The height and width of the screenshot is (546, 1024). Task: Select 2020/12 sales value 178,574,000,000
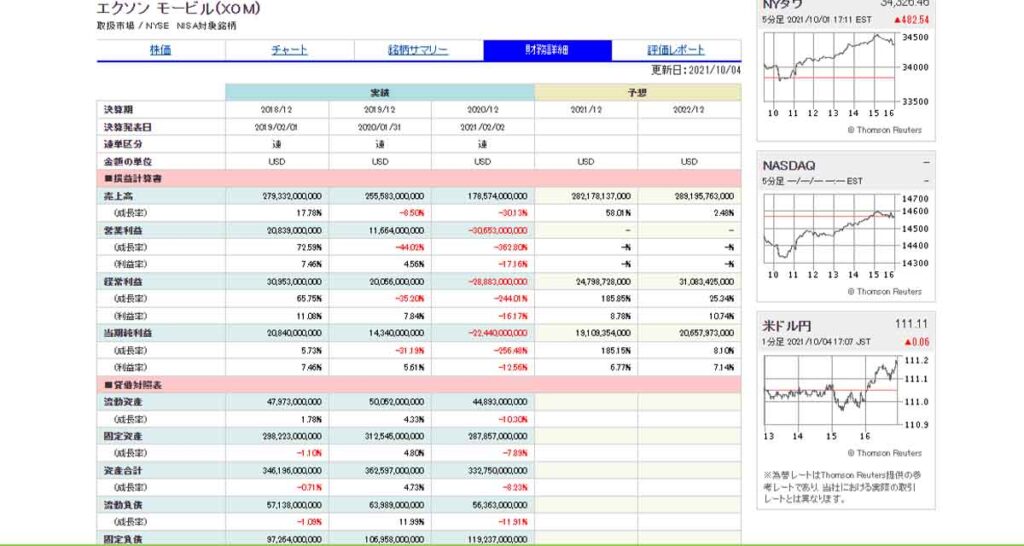coord(496,196)
